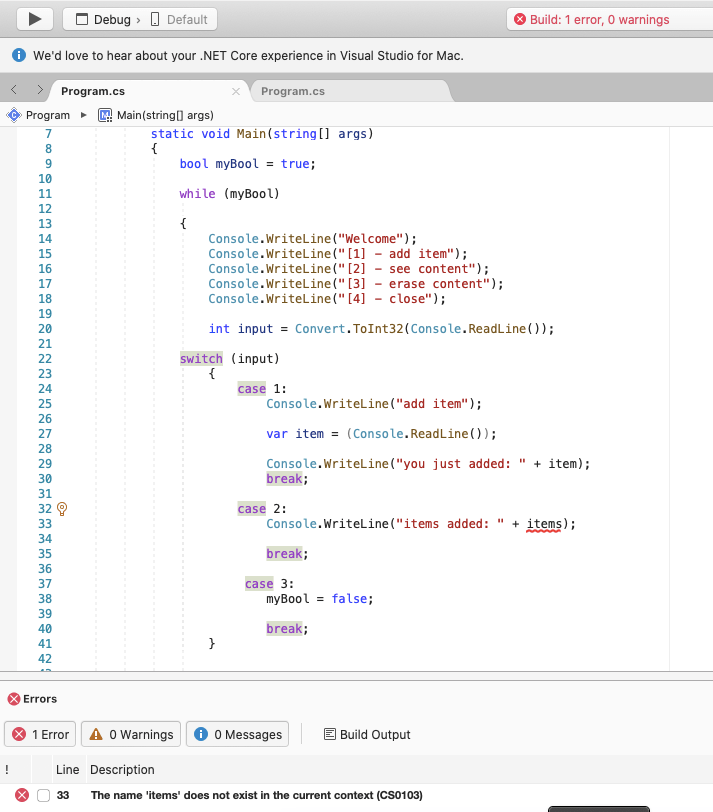Click the red error icon in the line 33 row
Image resolution: width=713 pixels, height=812 pixels.
(x=22, y=795)
